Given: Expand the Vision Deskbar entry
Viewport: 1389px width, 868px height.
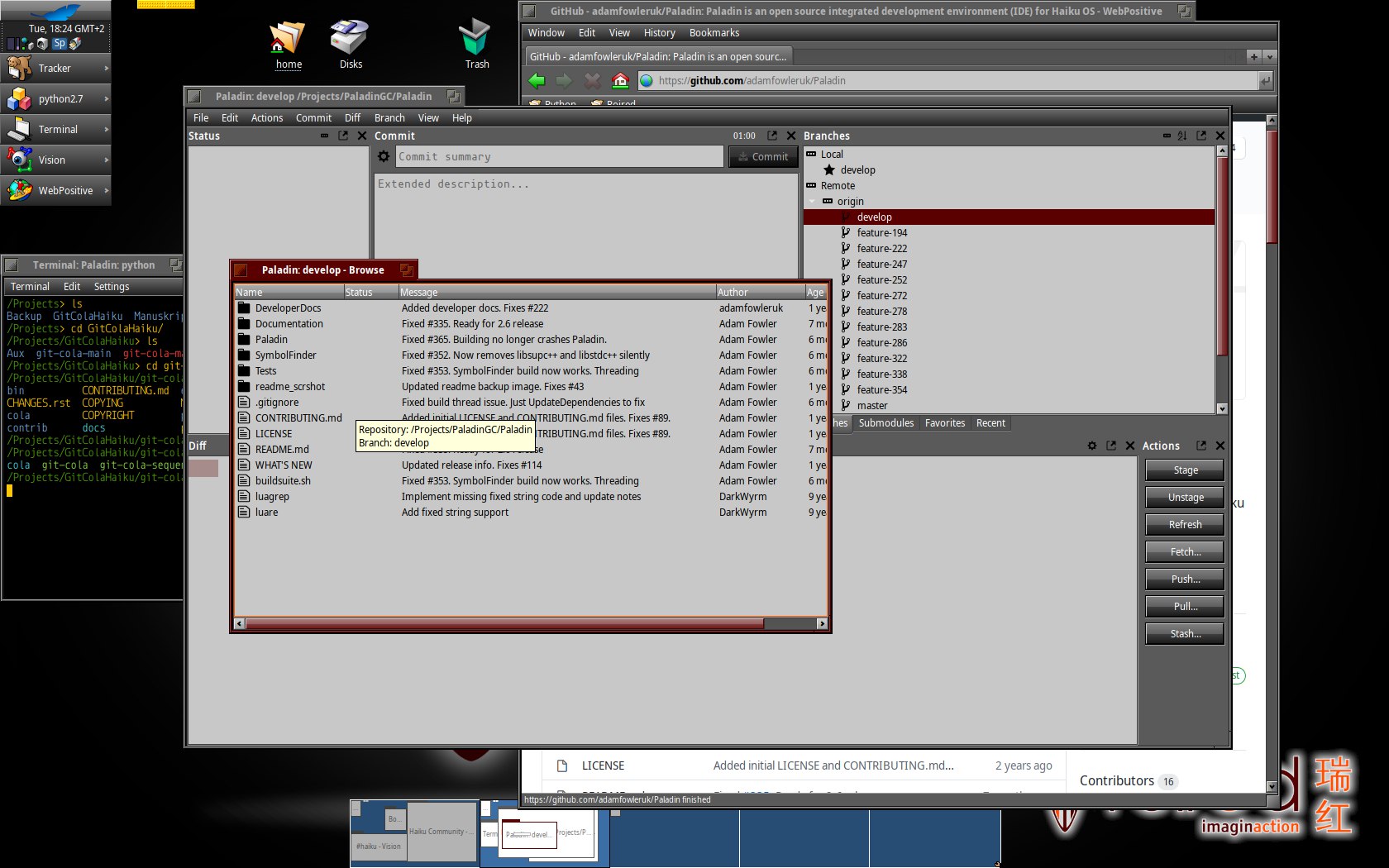Looking at the screenshot, I should point(55,160).
